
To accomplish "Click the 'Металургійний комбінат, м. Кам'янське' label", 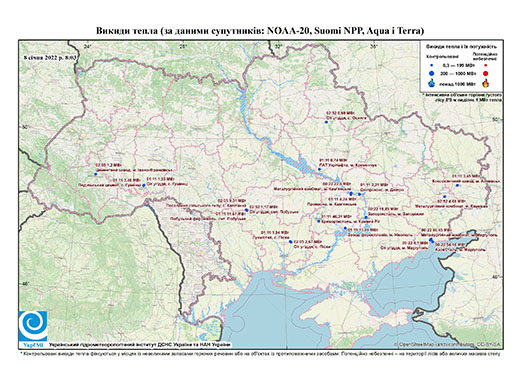I will 311,189.
